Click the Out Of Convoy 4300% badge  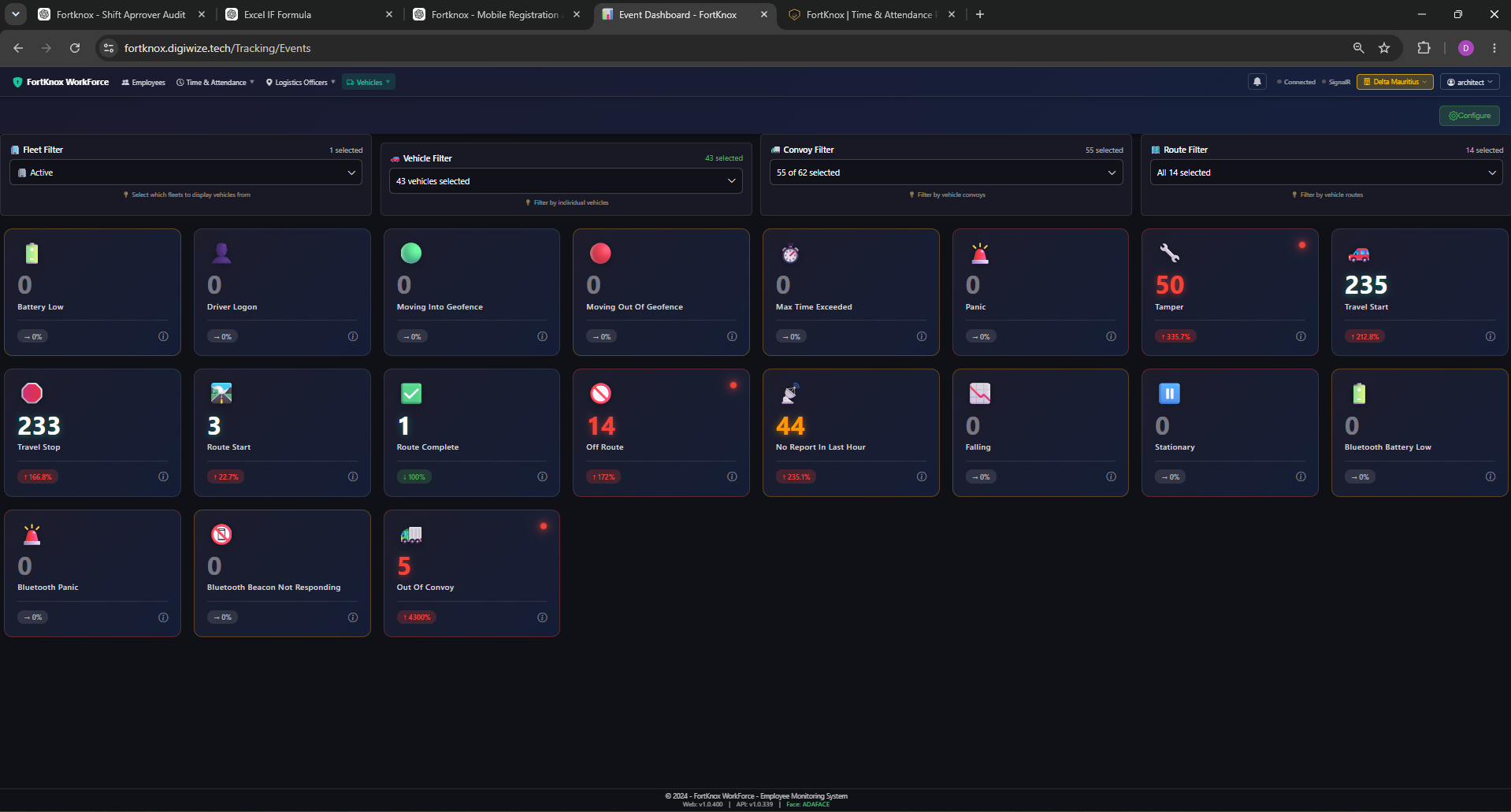click(417, 617)
